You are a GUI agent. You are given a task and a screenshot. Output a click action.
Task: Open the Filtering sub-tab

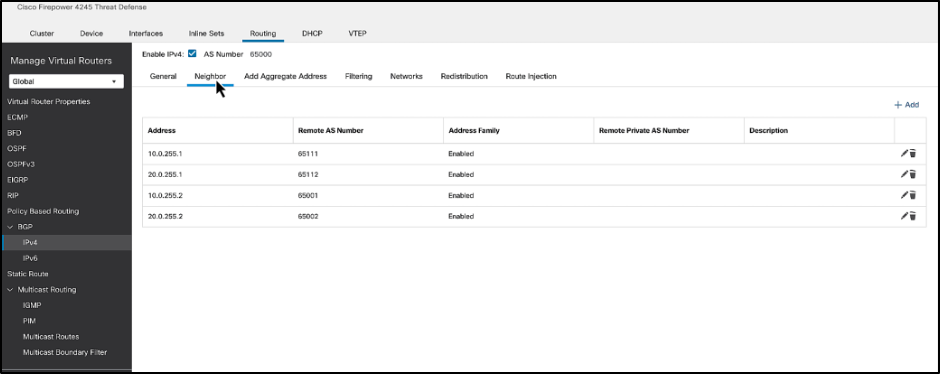point(358,76)
